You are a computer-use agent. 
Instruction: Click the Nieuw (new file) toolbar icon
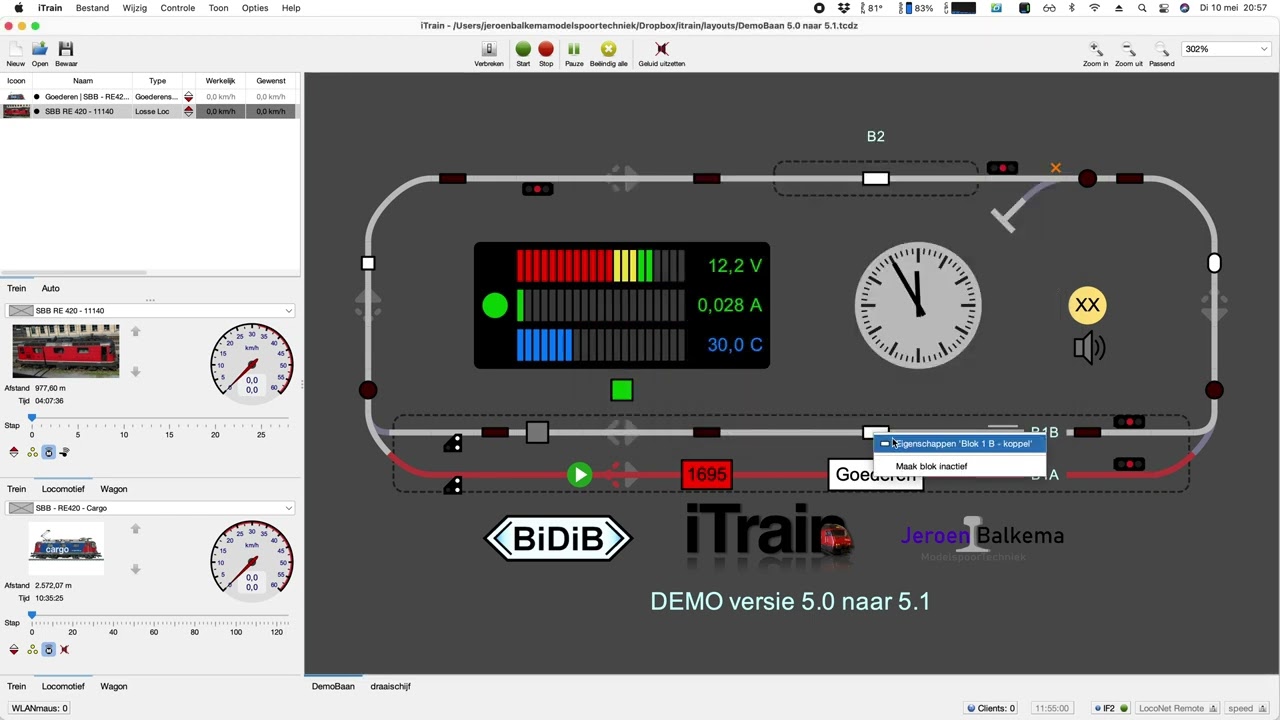pos(15,49)
